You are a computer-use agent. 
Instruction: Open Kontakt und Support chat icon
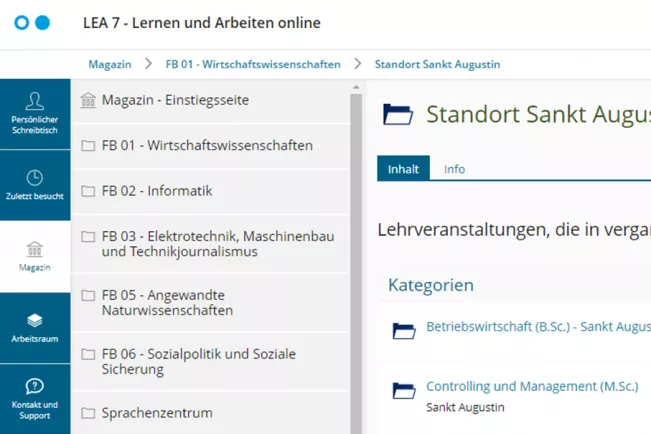pos(35,397)
